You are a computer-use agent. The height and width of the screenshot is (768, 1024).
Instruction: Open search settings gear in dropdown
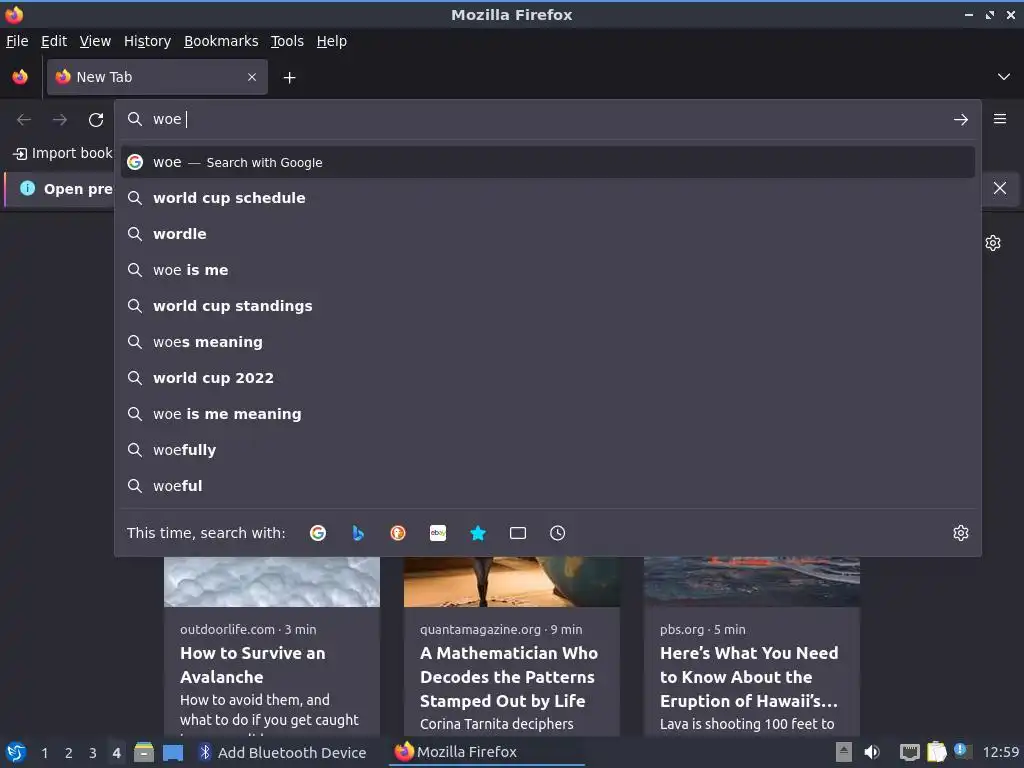tap(961, 533)
